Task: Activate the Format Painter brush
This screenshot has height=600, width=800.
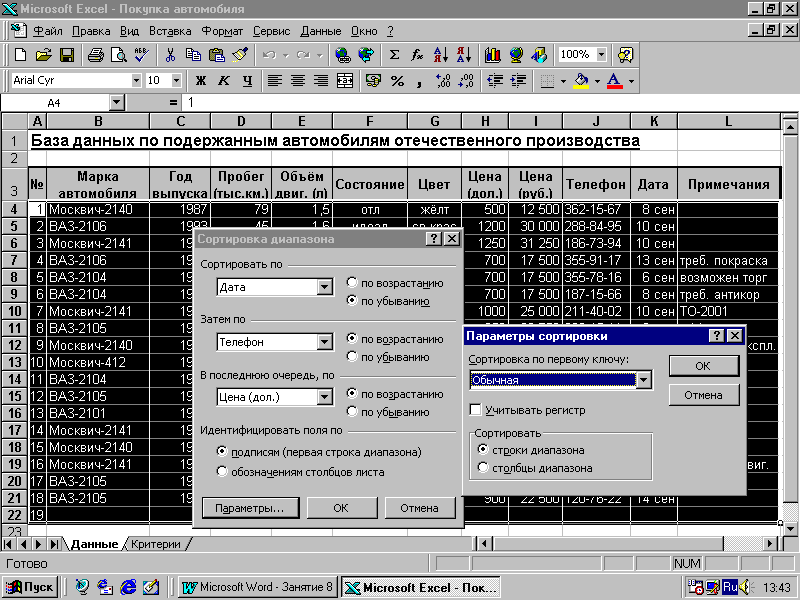Action: coord(240,55)
